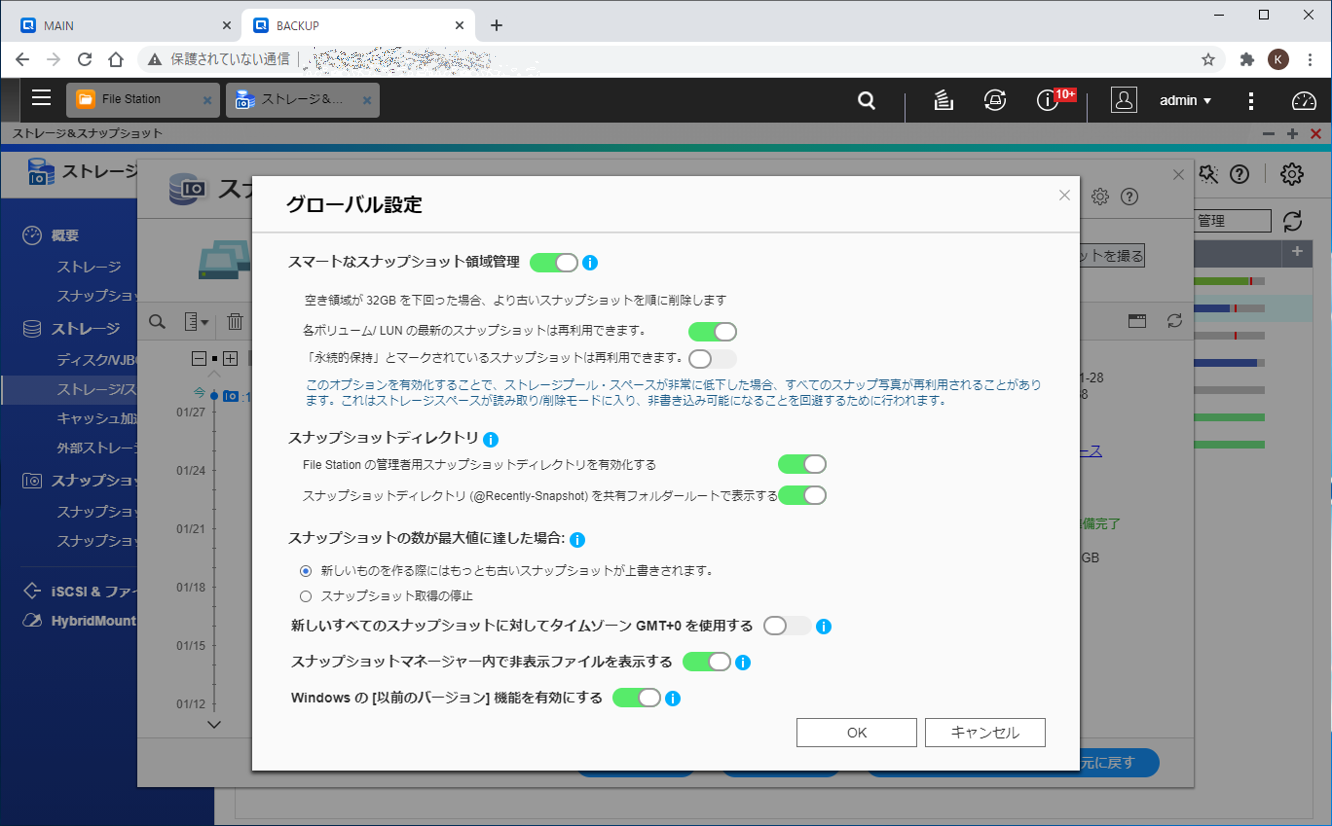Open the dashboard gauge icon
Image resolution: width=1332 pixels, height=826 pixels.
[1303, 100]
